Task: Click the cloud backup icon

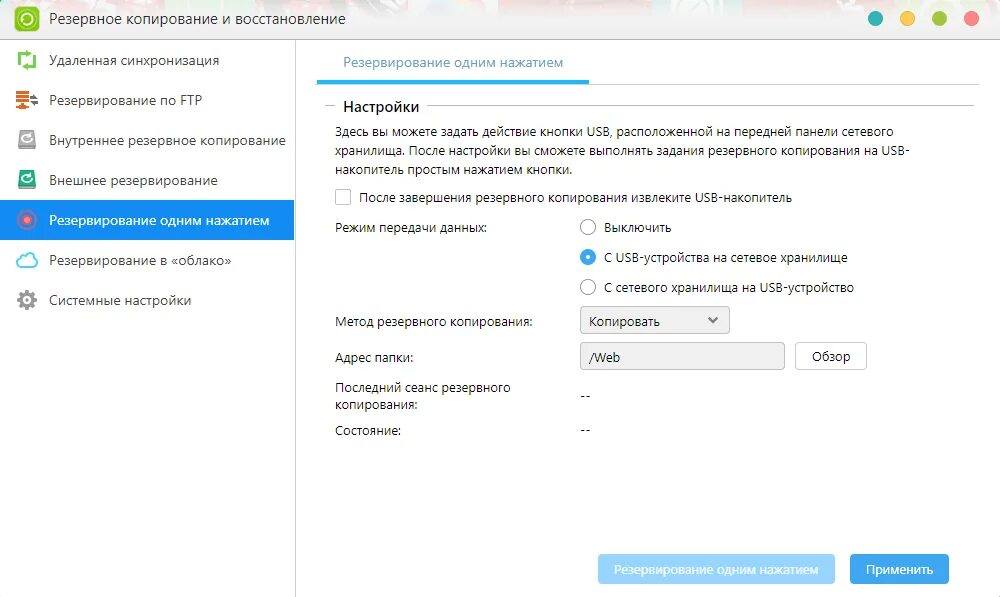Action: (27, 260)
